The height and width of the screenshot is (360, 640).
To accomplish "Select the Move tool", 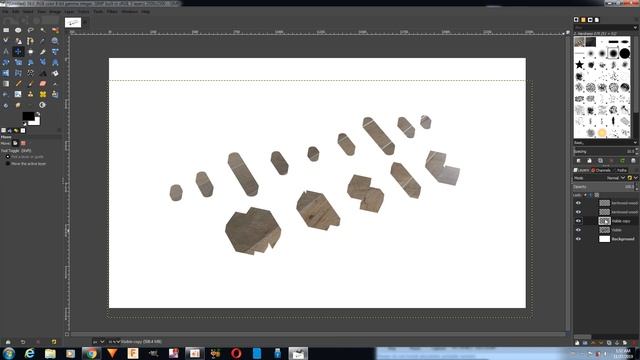I will pyautogui.click(x=18, y=51).
